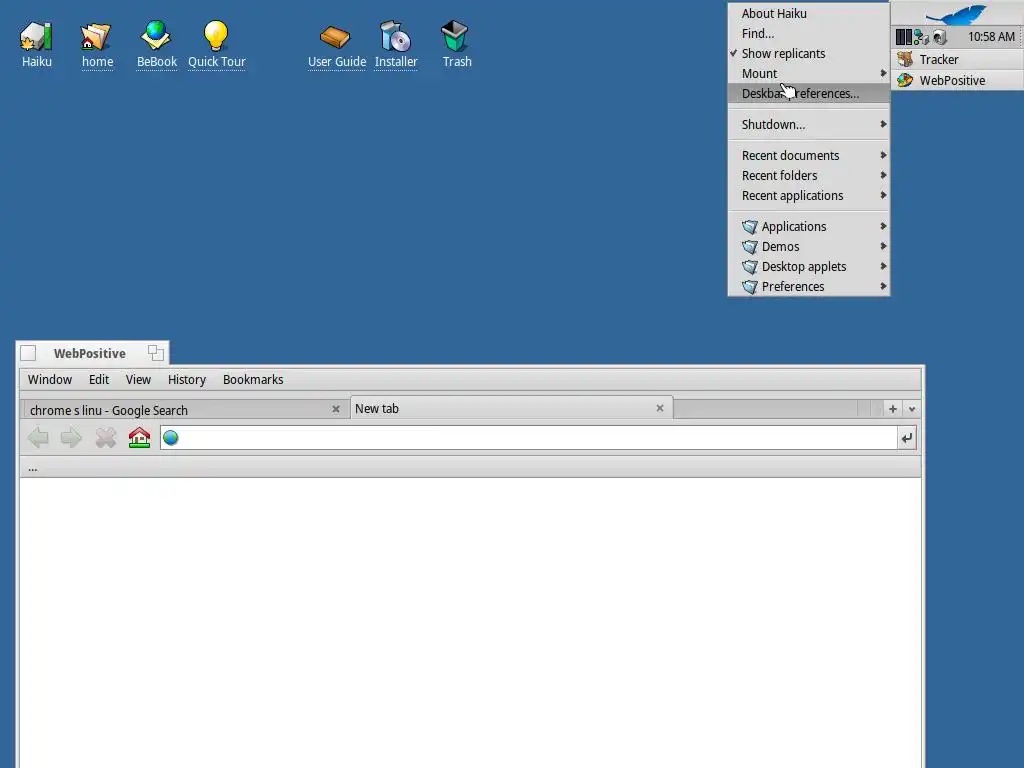
Task: Click the go/enter button beside URL field
Action: coord(907,438)
